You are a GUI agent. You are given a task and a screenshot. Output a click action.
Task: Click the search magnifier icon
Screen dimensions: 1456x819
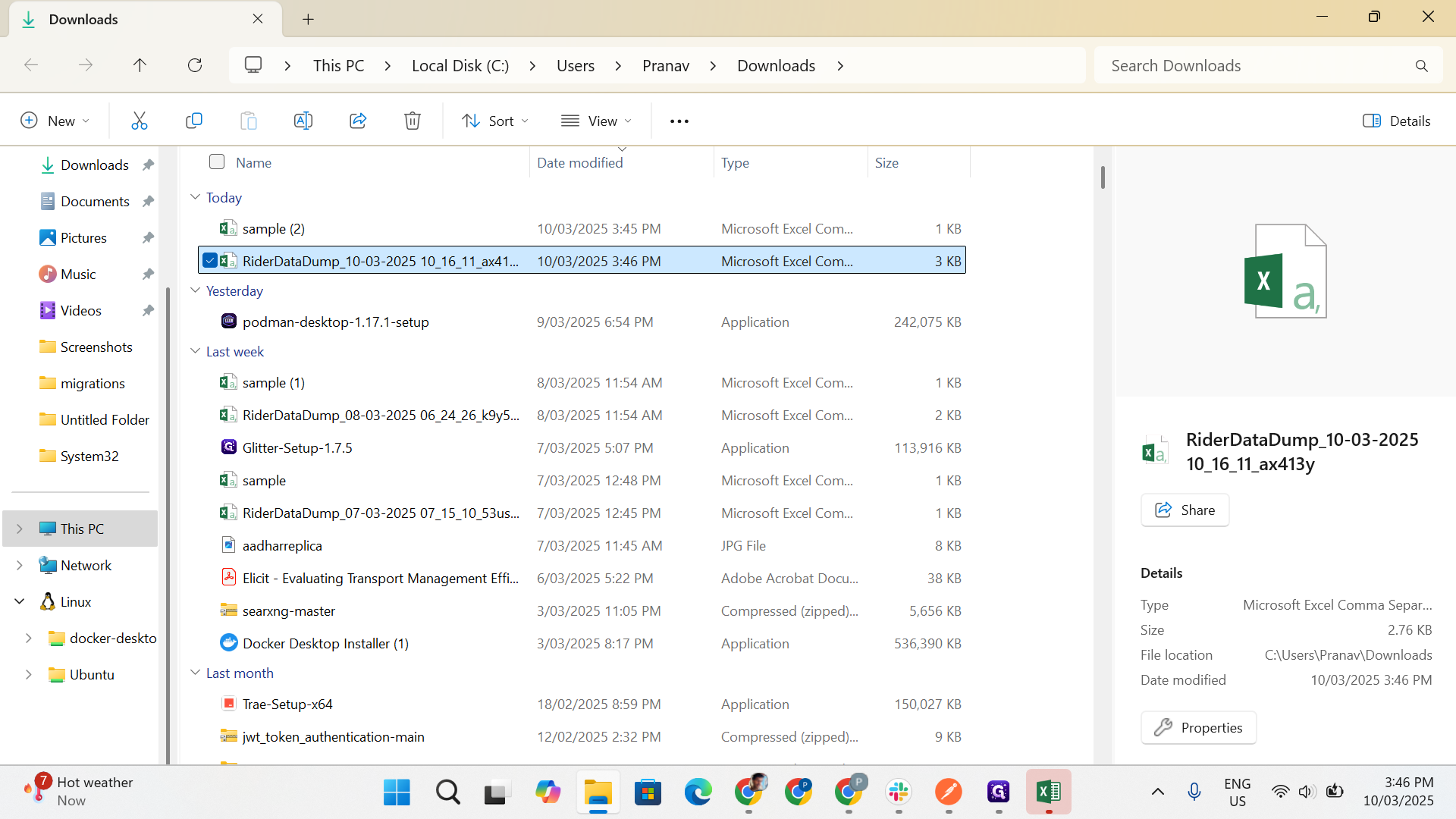[x=1422, y=66]
